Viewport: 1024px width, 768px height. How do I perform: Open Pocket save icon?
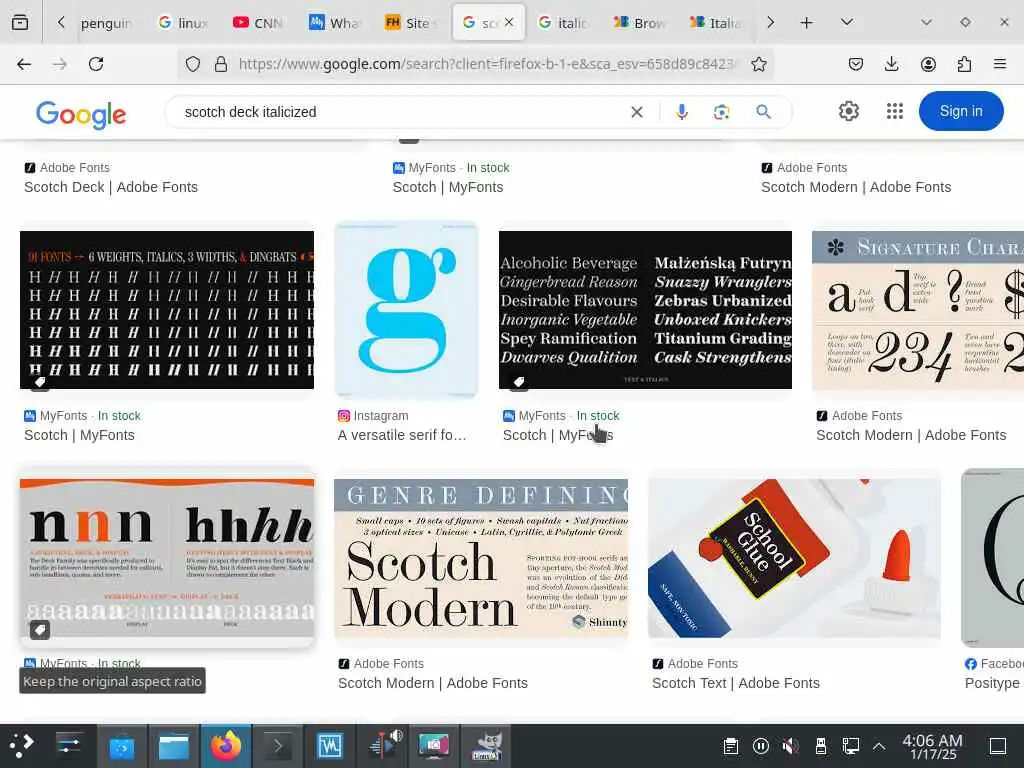coord(856,64)
